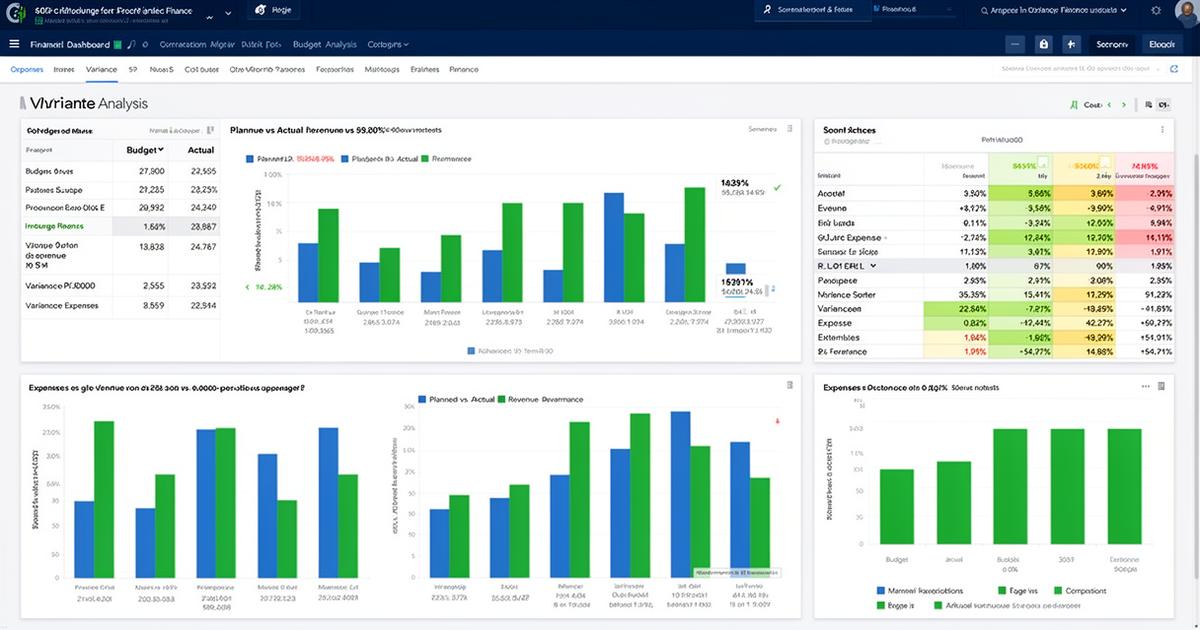
Task: Click the last icon button right of arrows
Action: (1164, 104)
